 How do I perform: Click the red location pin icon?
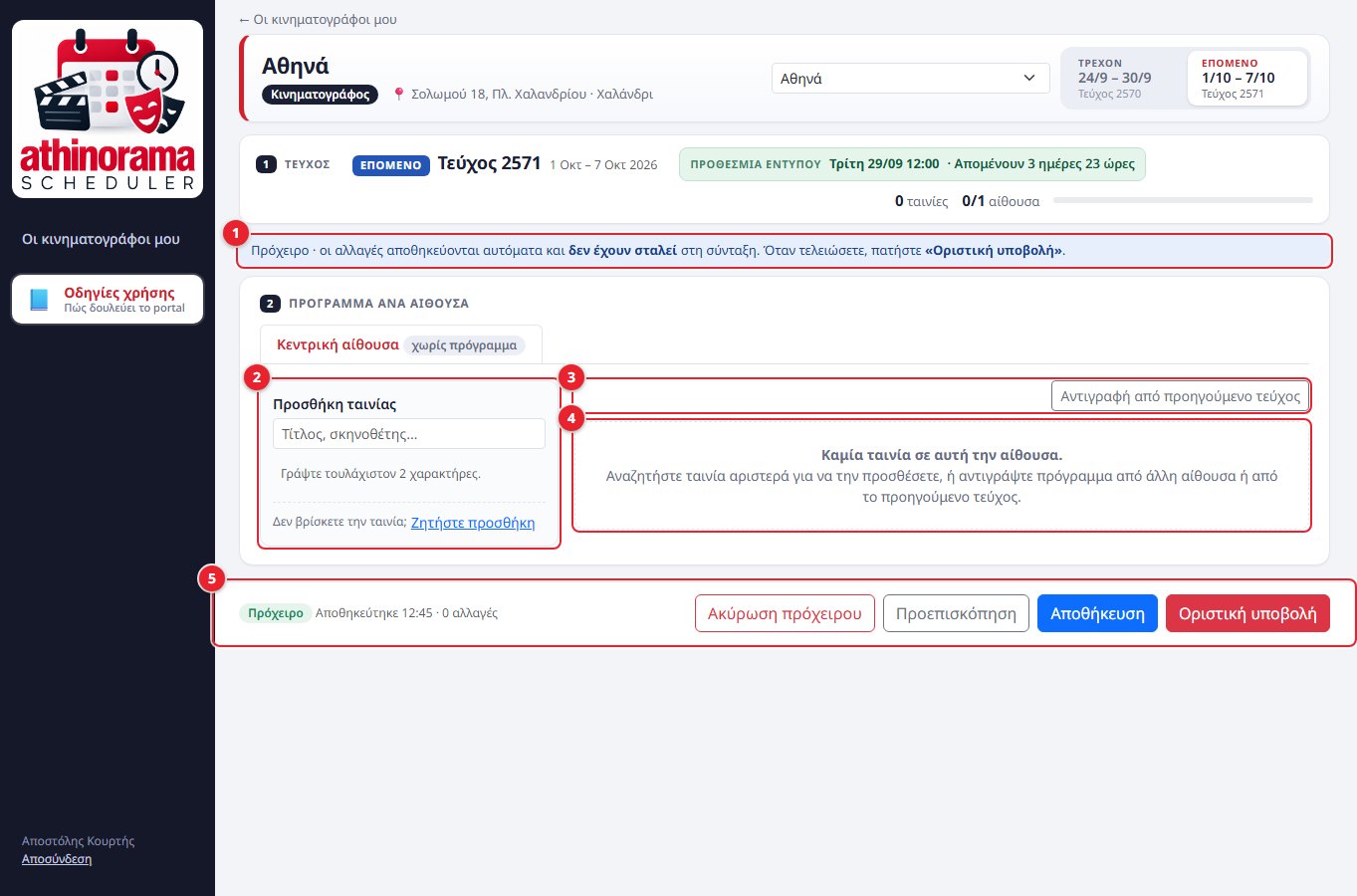pos(399,95)
